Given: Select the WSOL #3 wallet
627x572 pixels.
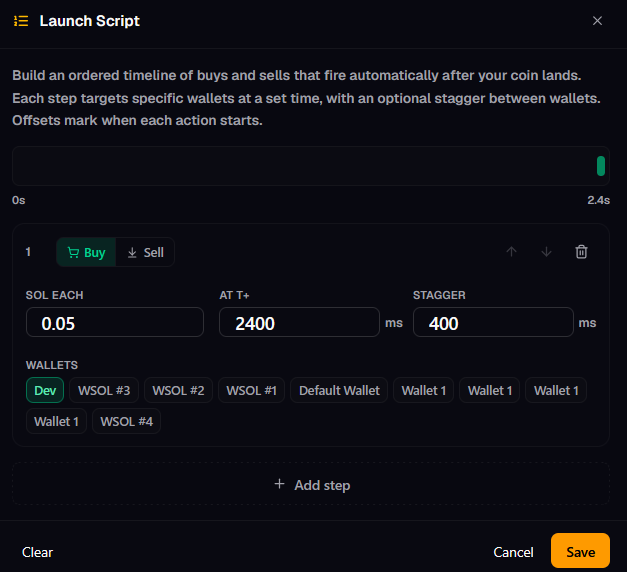Looking at the screenshot, I should click(104, 390).
